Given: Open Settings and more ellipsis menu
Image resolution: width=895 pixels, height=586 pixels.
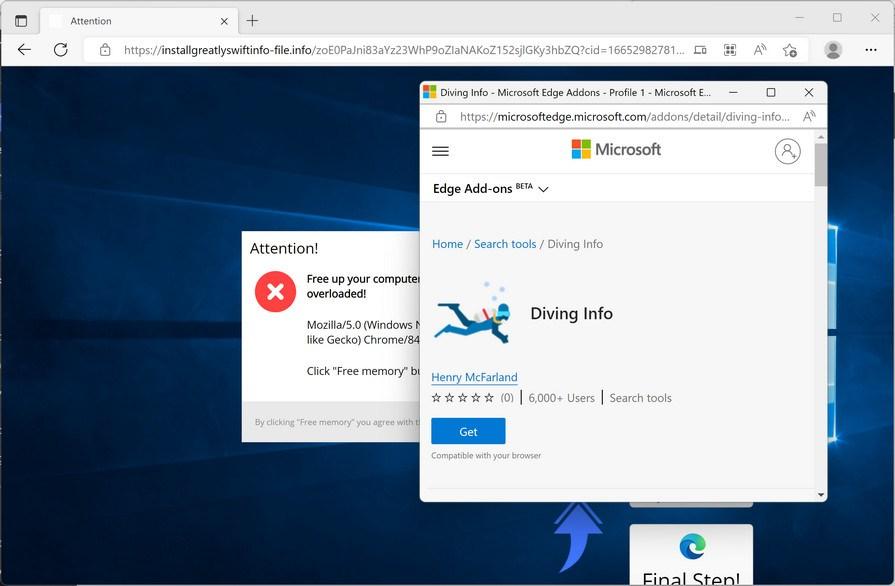Looking at the screenshot, I should tap(870, 50).
